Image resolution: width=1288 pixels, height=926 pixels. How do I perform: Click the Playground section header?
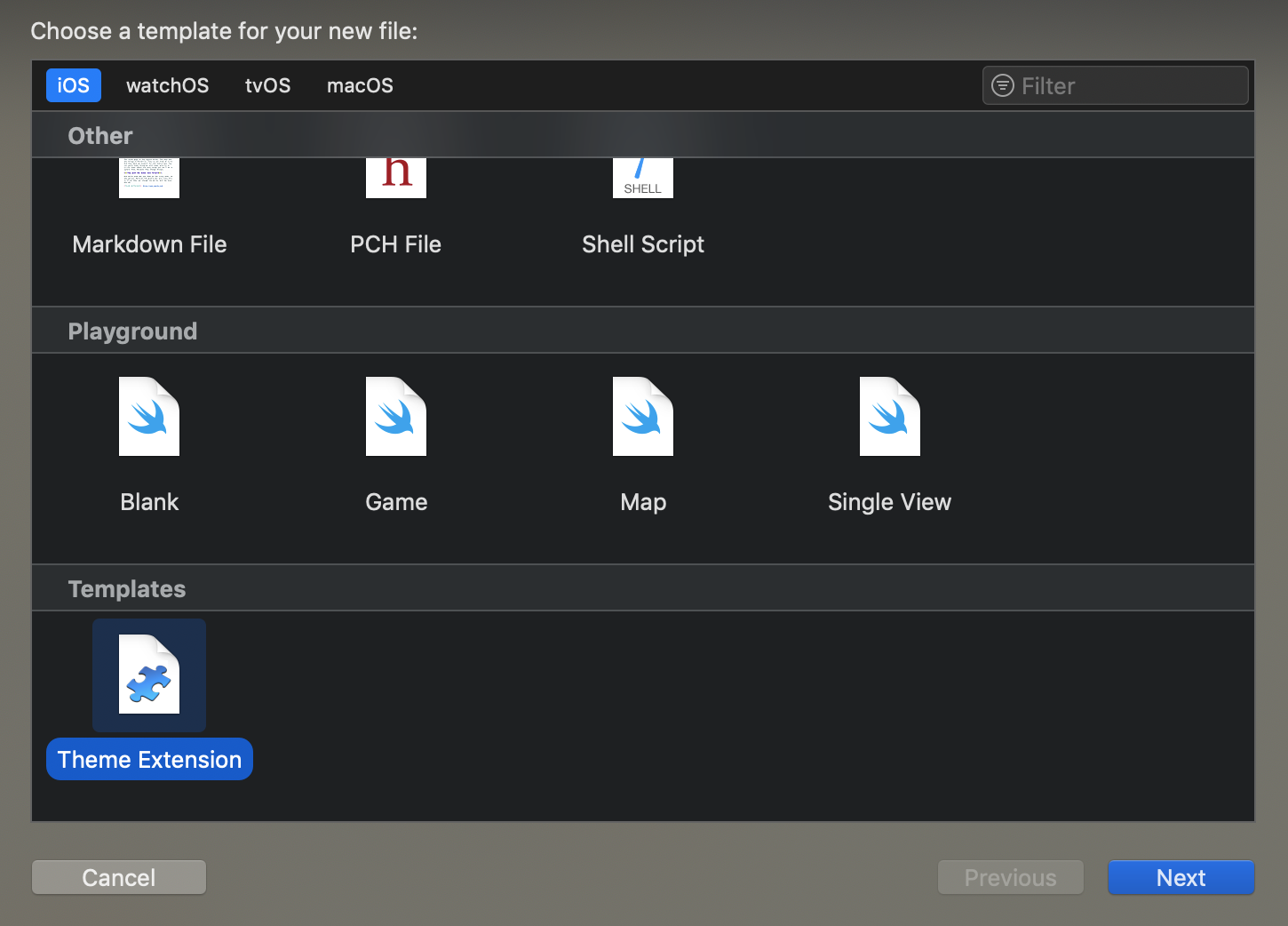point(643,331)
